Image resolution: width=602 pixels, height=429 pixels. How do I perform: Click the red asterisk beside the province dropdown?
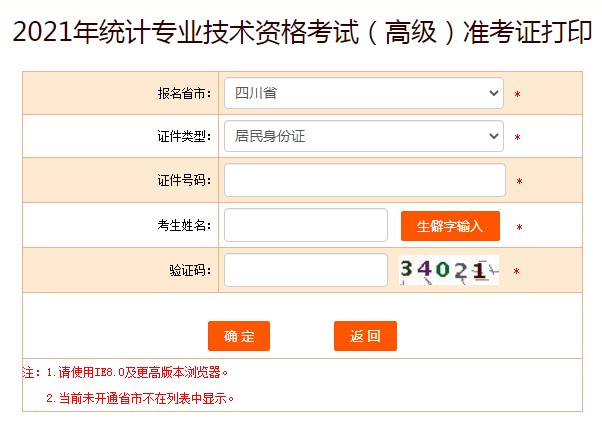[517, 95]
